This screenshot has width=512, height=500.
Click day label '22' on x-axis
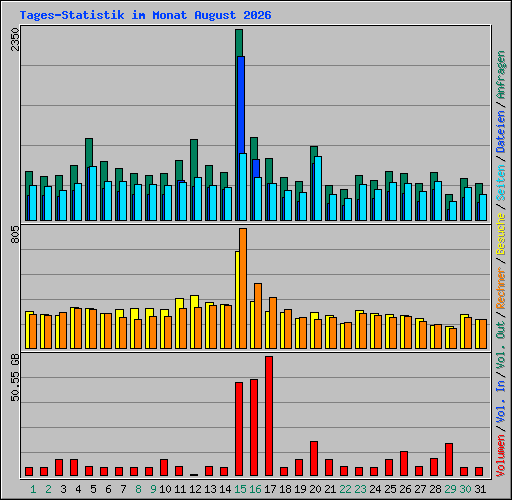point(345,489)
